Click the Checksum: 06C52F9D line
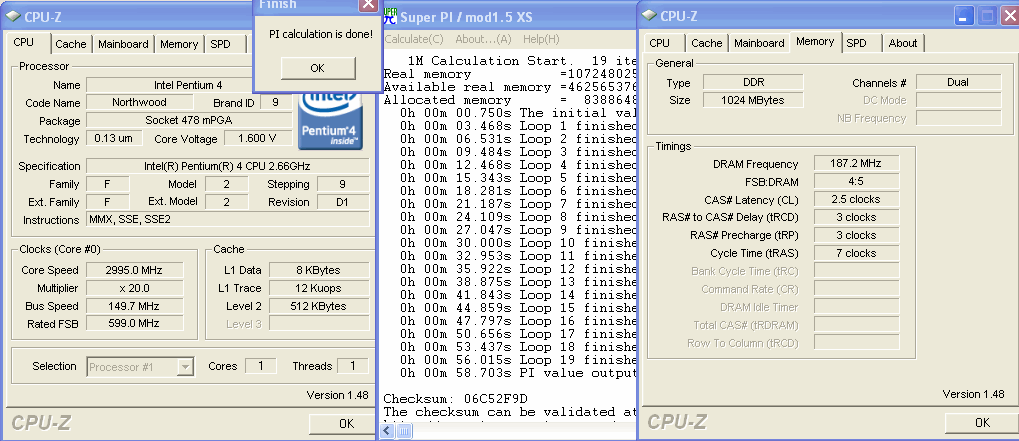The width and height of the screenshot is (1019, 441). 456,399
